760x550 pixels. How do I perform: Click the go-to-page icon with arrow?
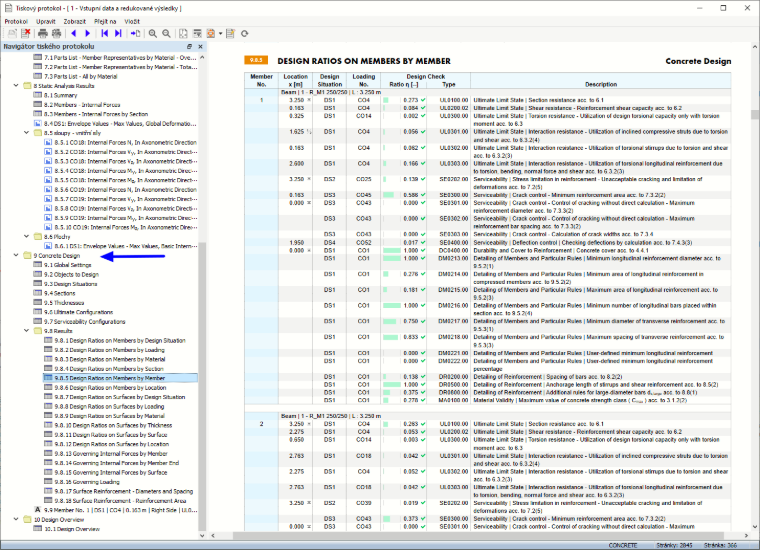135,33
